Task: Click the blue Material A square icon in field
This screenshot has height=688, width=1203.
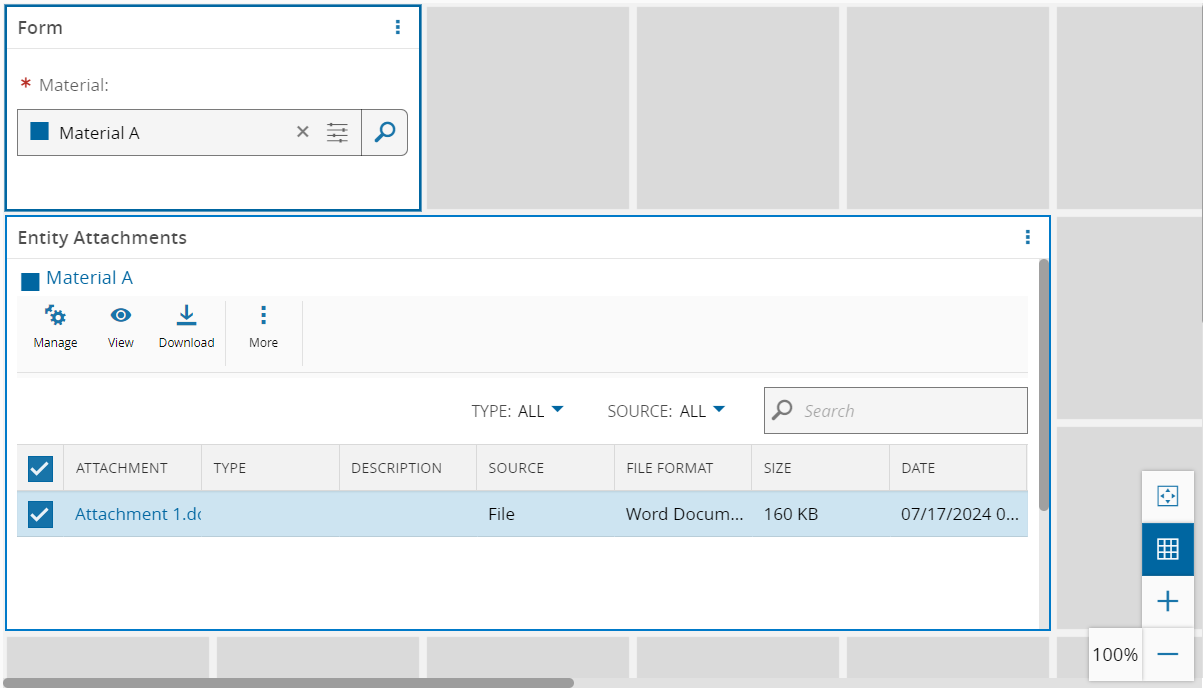Action: pos(39,132)
